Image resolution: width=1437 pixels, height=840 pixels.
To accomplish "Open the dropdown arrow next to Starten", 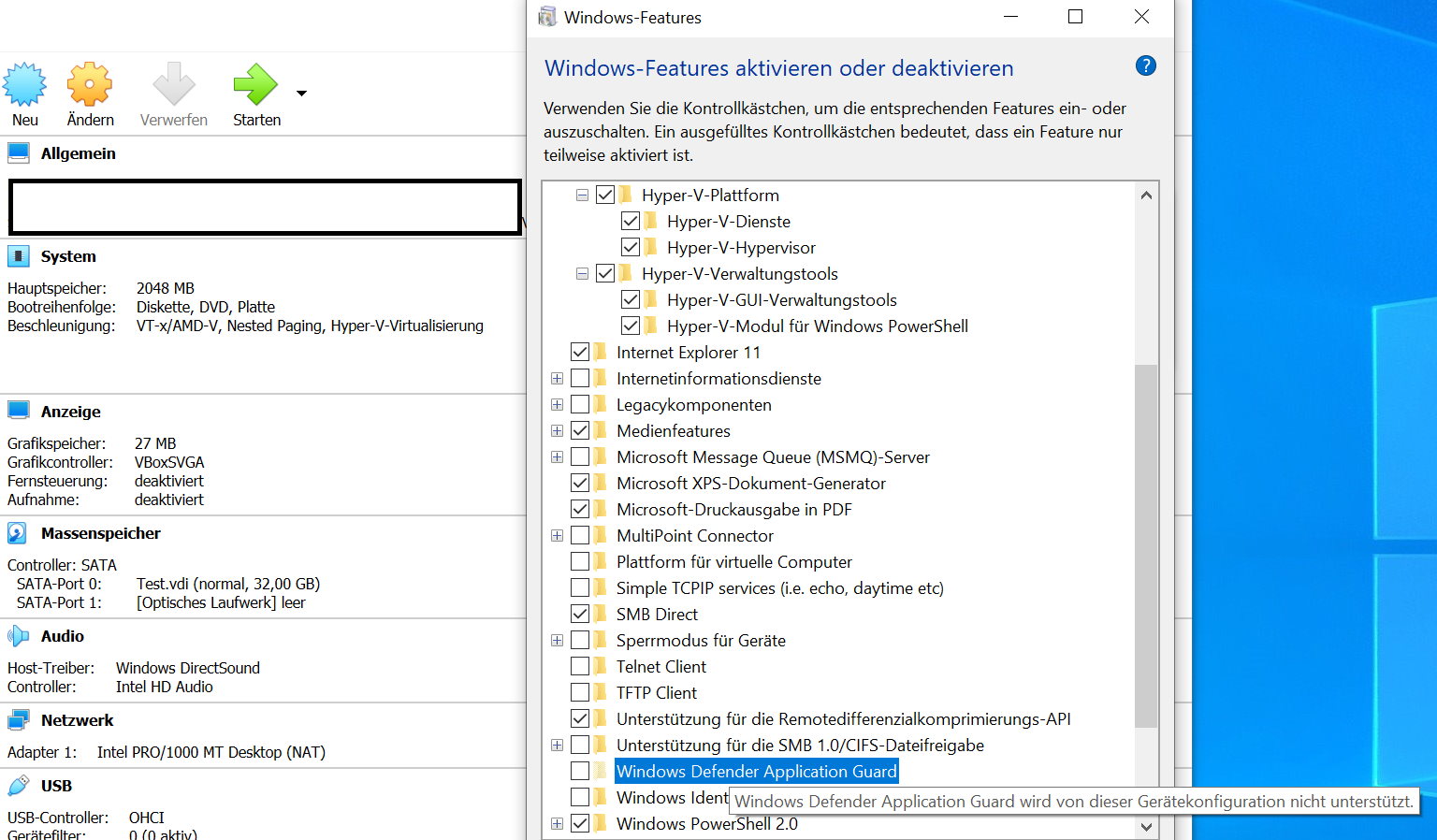I will coord(301,94).
